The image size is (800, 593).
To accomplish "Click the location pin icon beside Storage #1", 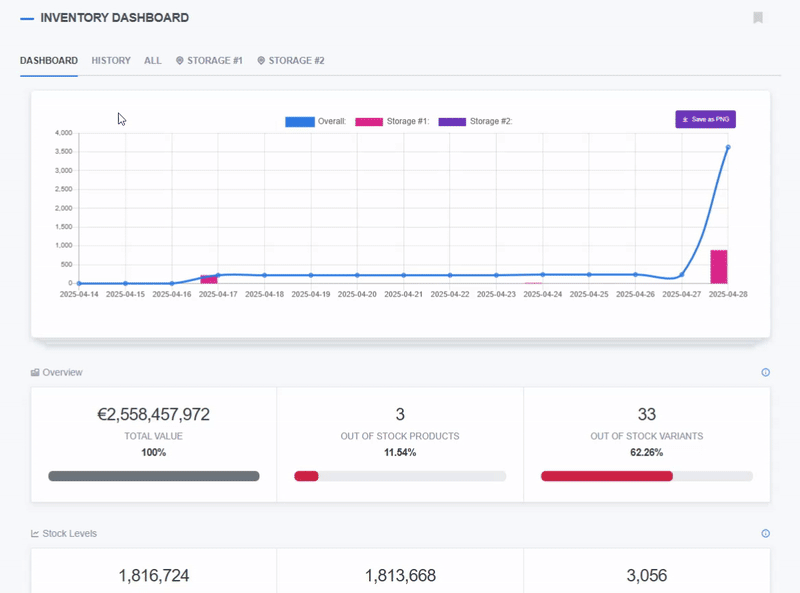I will pyautogui.click(x=180, y=61).
